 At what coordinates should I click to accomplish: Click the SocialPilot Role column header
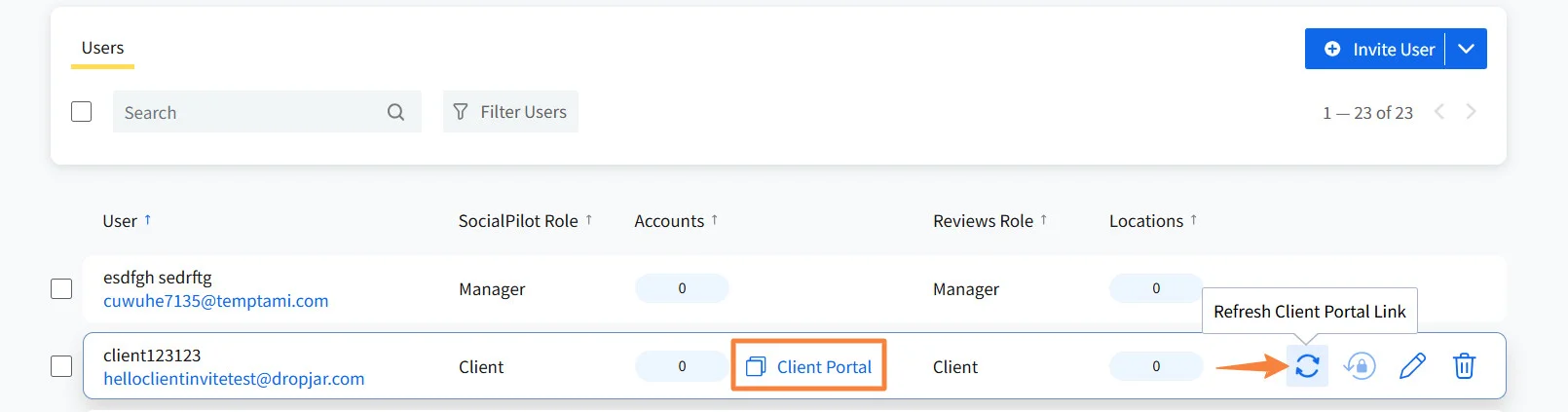(x=518, y=221)
